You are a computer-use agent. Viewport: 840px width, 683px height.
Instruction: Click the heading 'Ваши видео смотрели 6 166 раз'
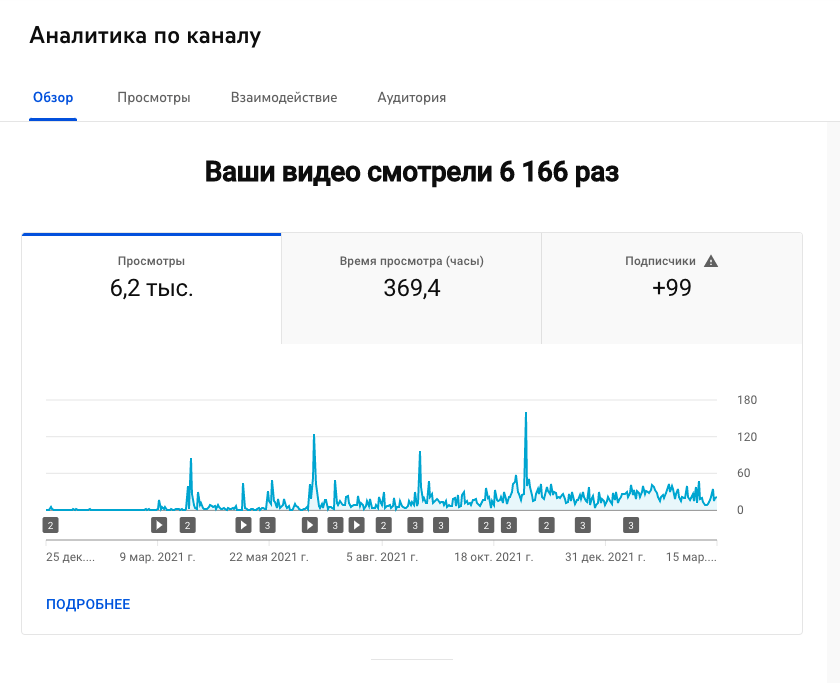(x=412, y=172)
